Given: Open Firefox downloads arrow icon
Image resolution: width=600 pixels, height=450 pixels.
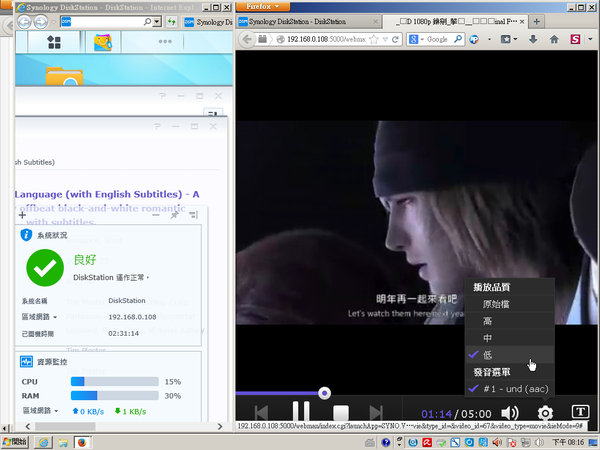Looking at the screenshot, I should point(531,40).
